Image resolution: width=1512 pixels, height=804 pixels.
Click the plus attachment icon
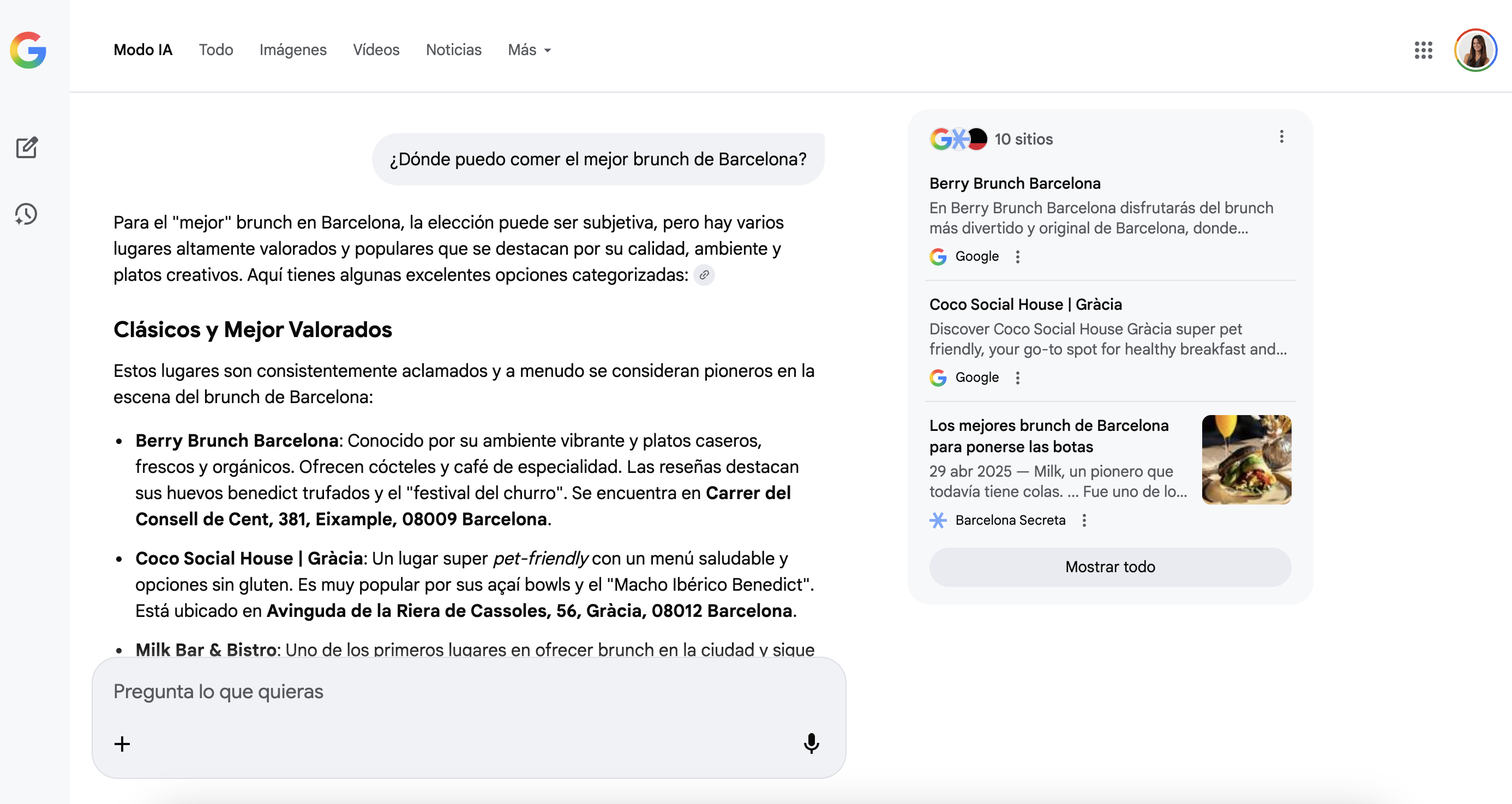tap(122, 744)
